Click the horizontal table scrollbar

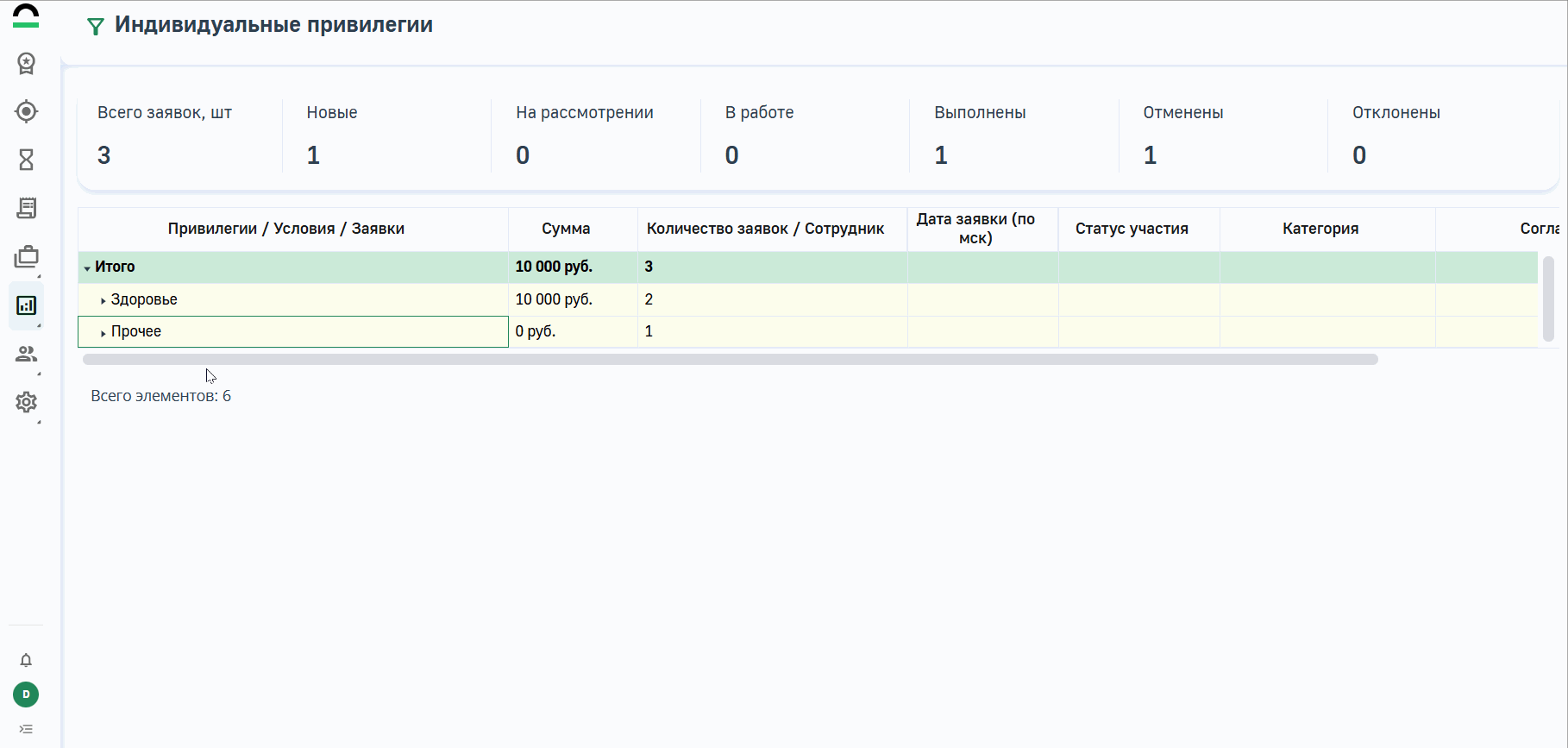pyautogui.click(x=730, y=359)
